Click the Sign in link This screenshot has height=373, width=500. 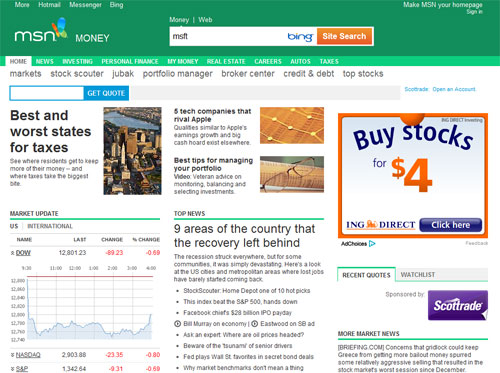click(474, 12)
